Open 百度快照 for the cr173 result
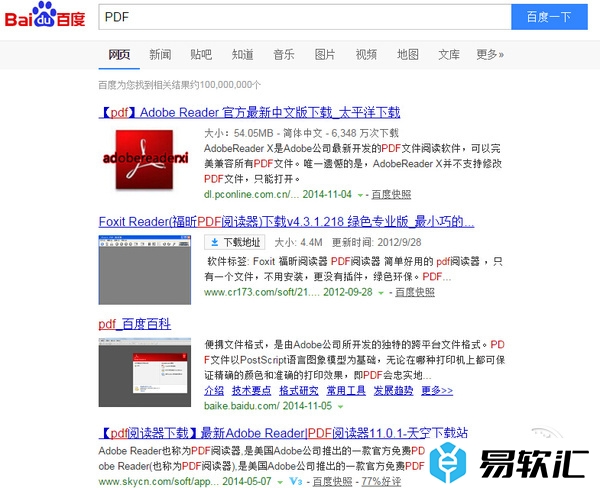This screenshot has height=488, width=600. pyautogui.click(x=415, y=292)
